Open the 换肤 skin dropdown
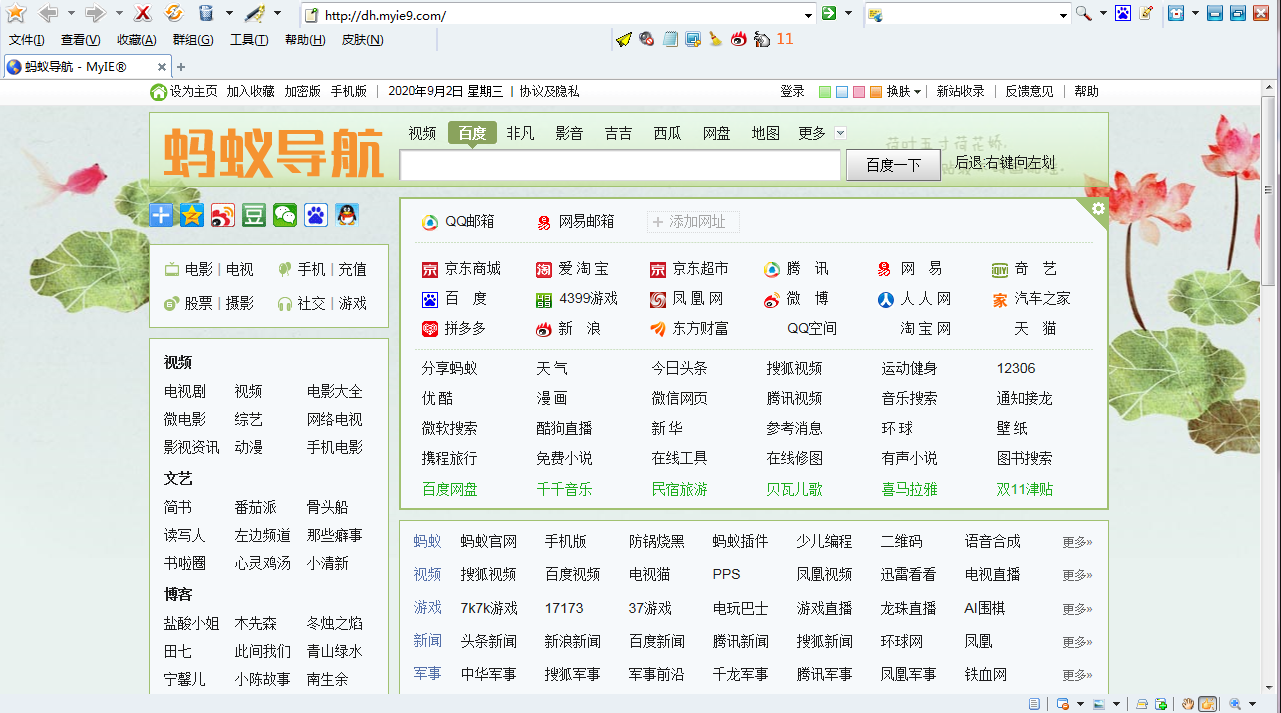The width and height of the screenshot is (1281, 713). pos(903,91)
